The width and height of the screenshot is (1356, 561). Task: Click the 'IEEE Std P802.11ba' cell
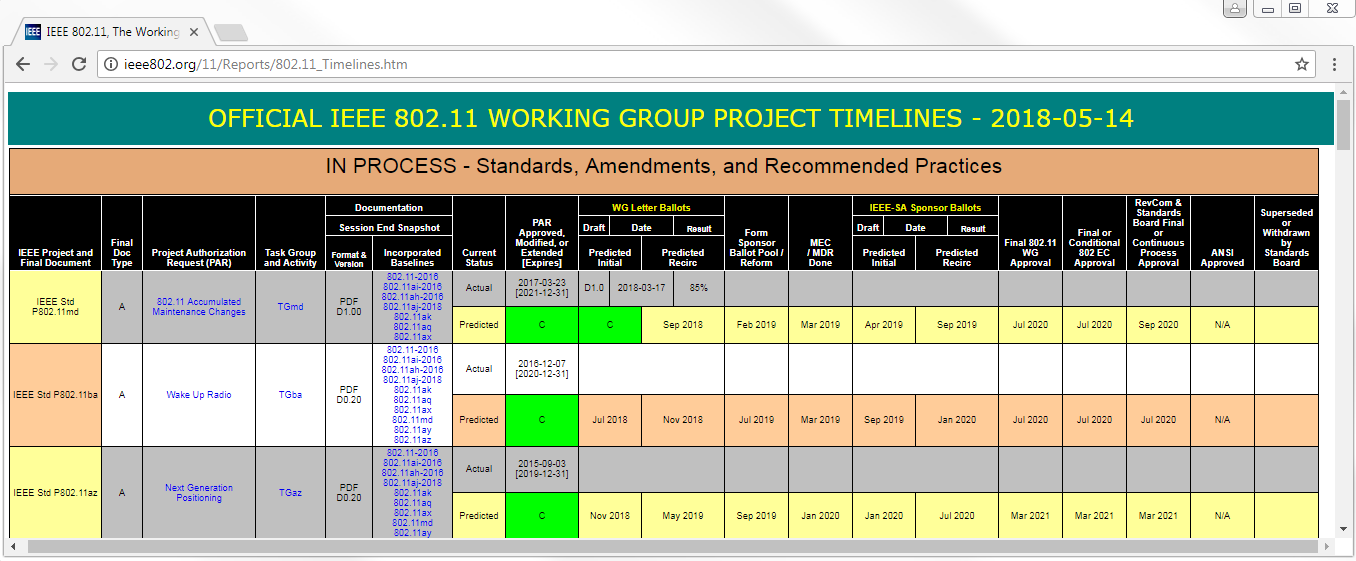coord(55,395)
